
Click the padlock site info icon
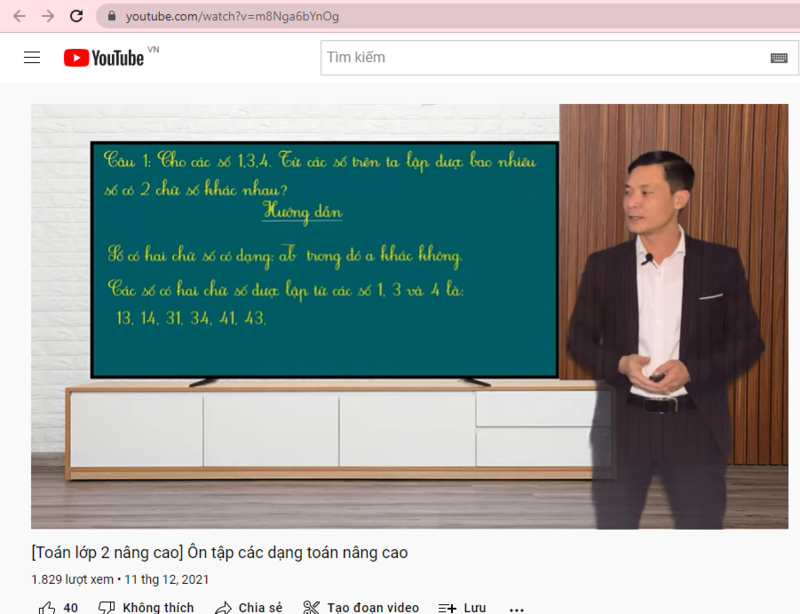pyautogui.click(x=111, y=16)
